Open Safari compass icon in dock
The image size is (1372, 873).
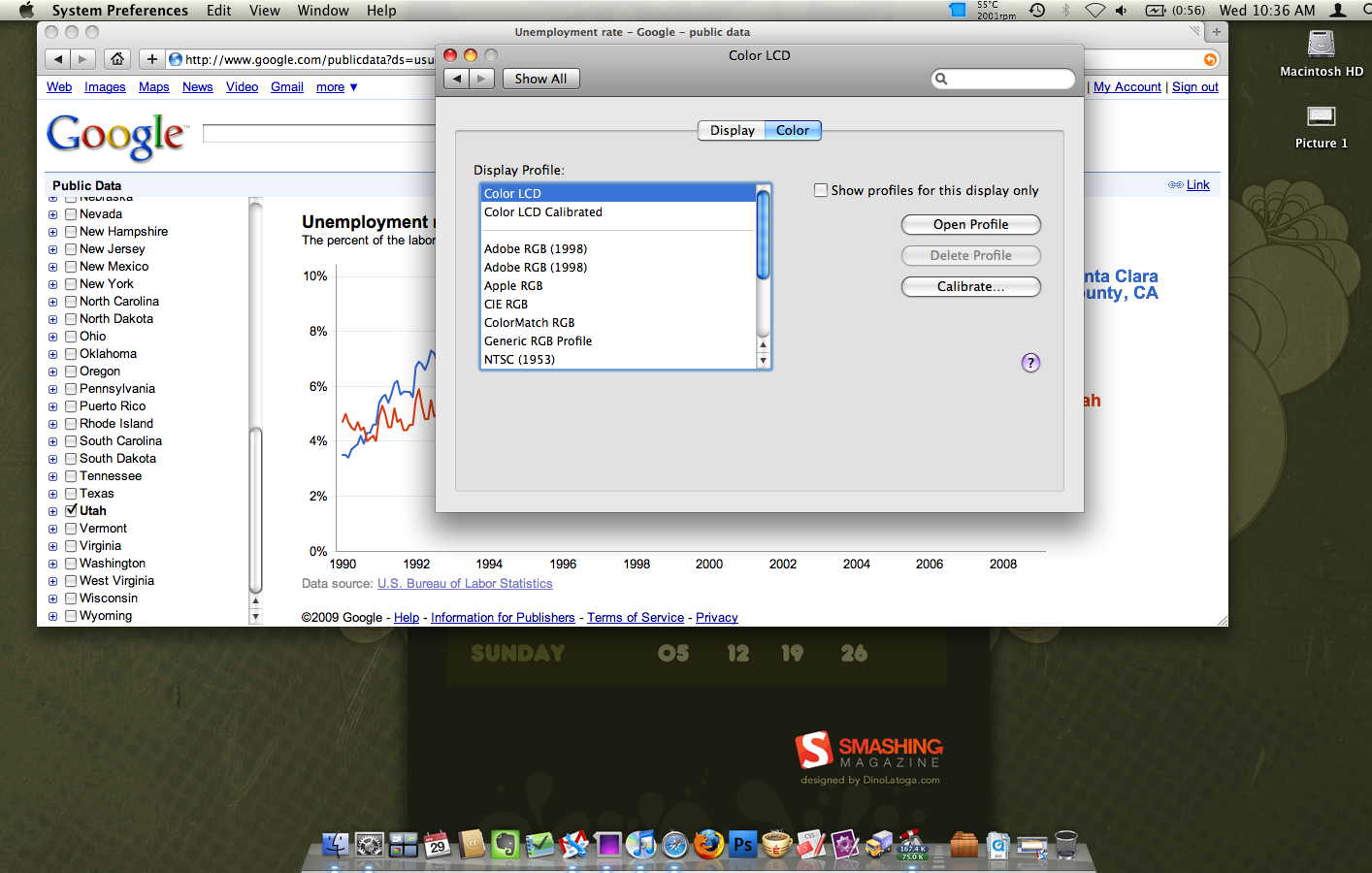[674, 845]
